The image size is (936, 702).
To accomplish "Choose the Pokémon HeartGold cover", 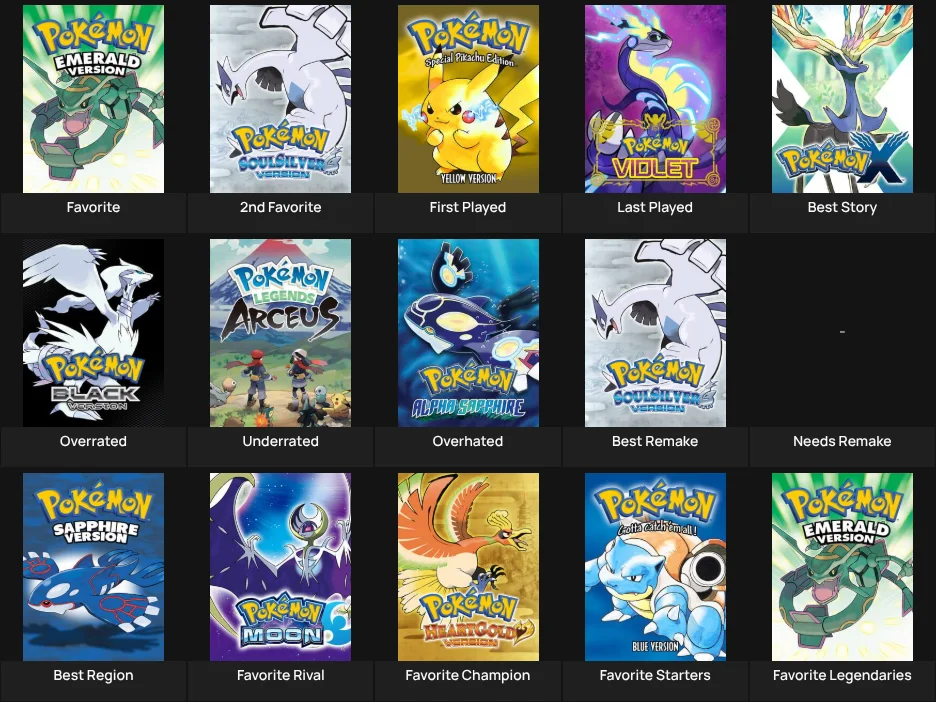I will click(468, 567).
